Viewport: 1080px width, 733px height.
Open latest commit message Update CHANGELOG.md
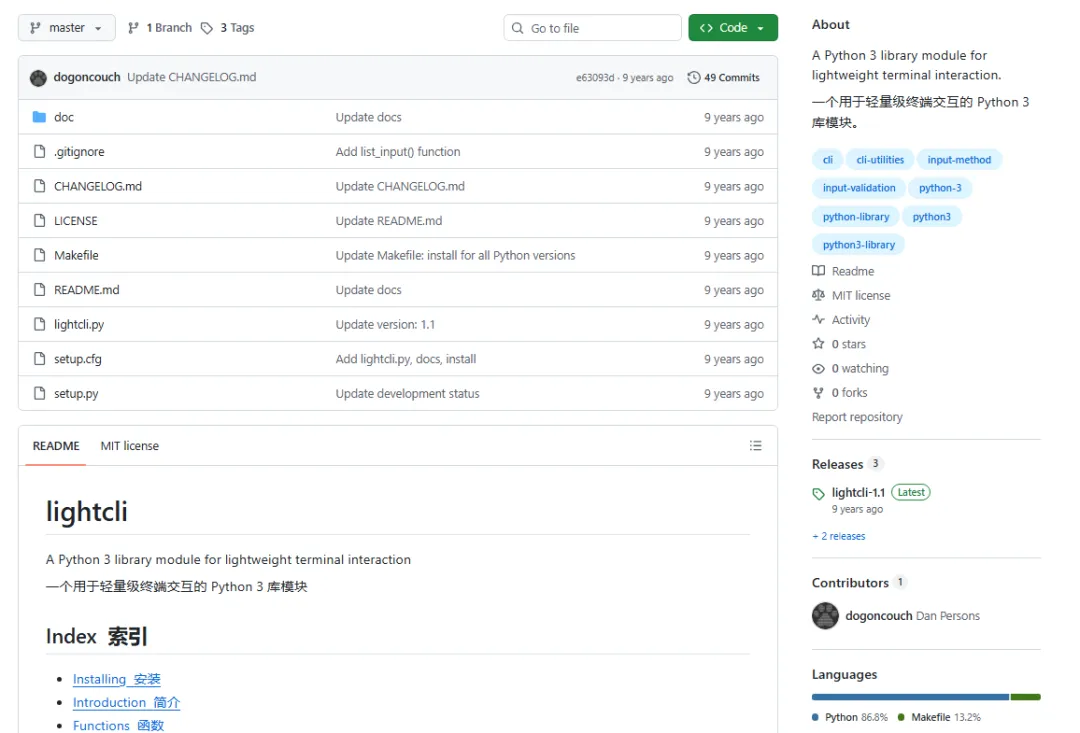click(191, 77)
